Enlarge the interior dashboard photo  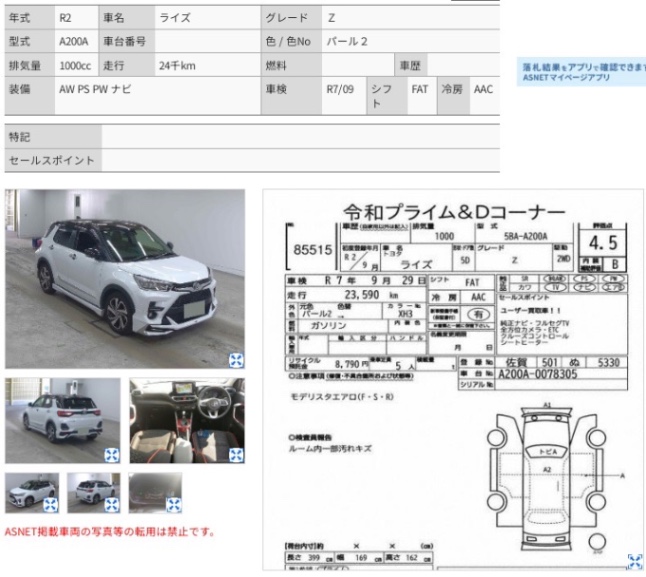coord(236,455)
